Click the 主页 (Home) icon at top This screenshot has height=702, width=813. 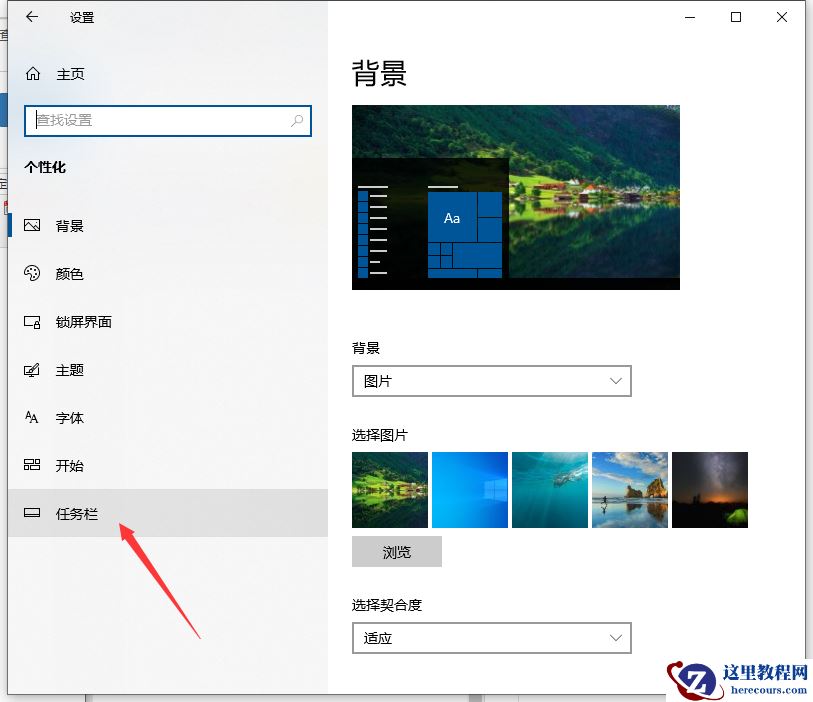32,73
